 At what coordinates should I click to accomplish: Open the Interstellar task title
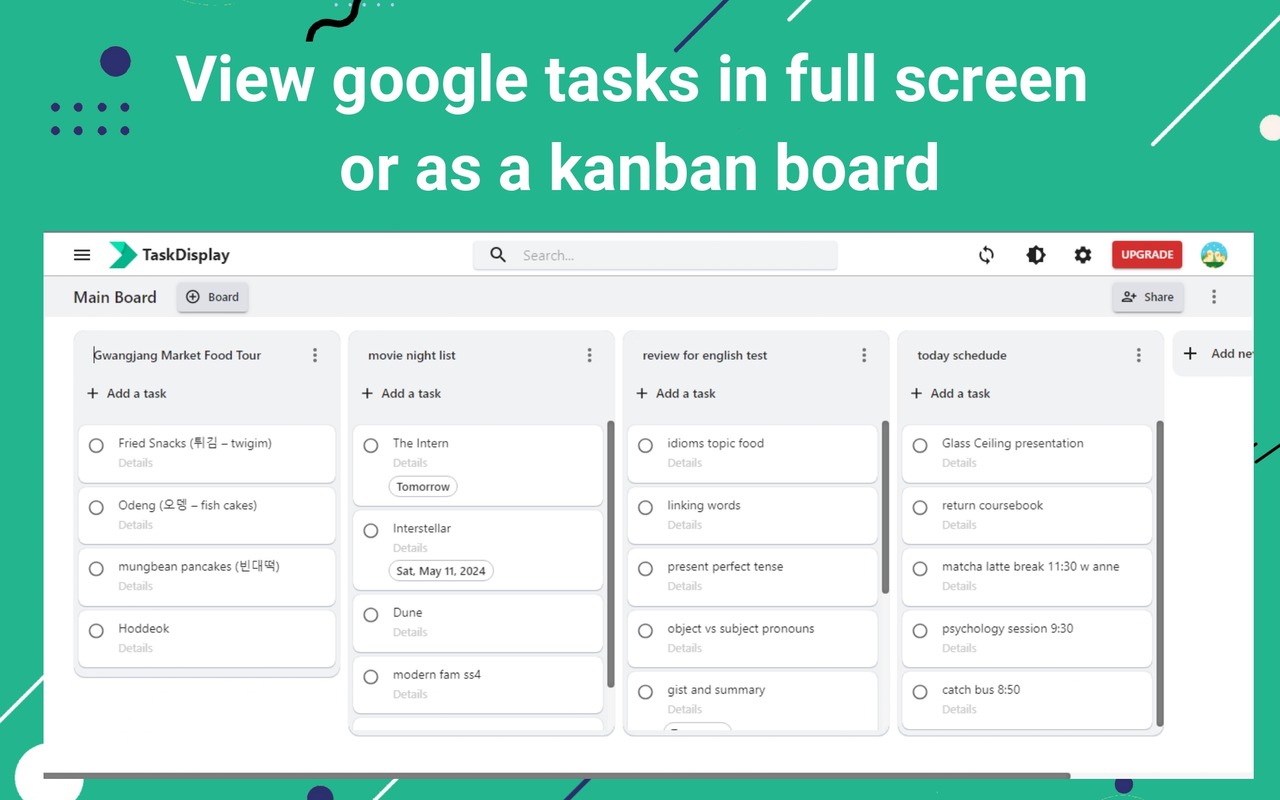[422, 528]
